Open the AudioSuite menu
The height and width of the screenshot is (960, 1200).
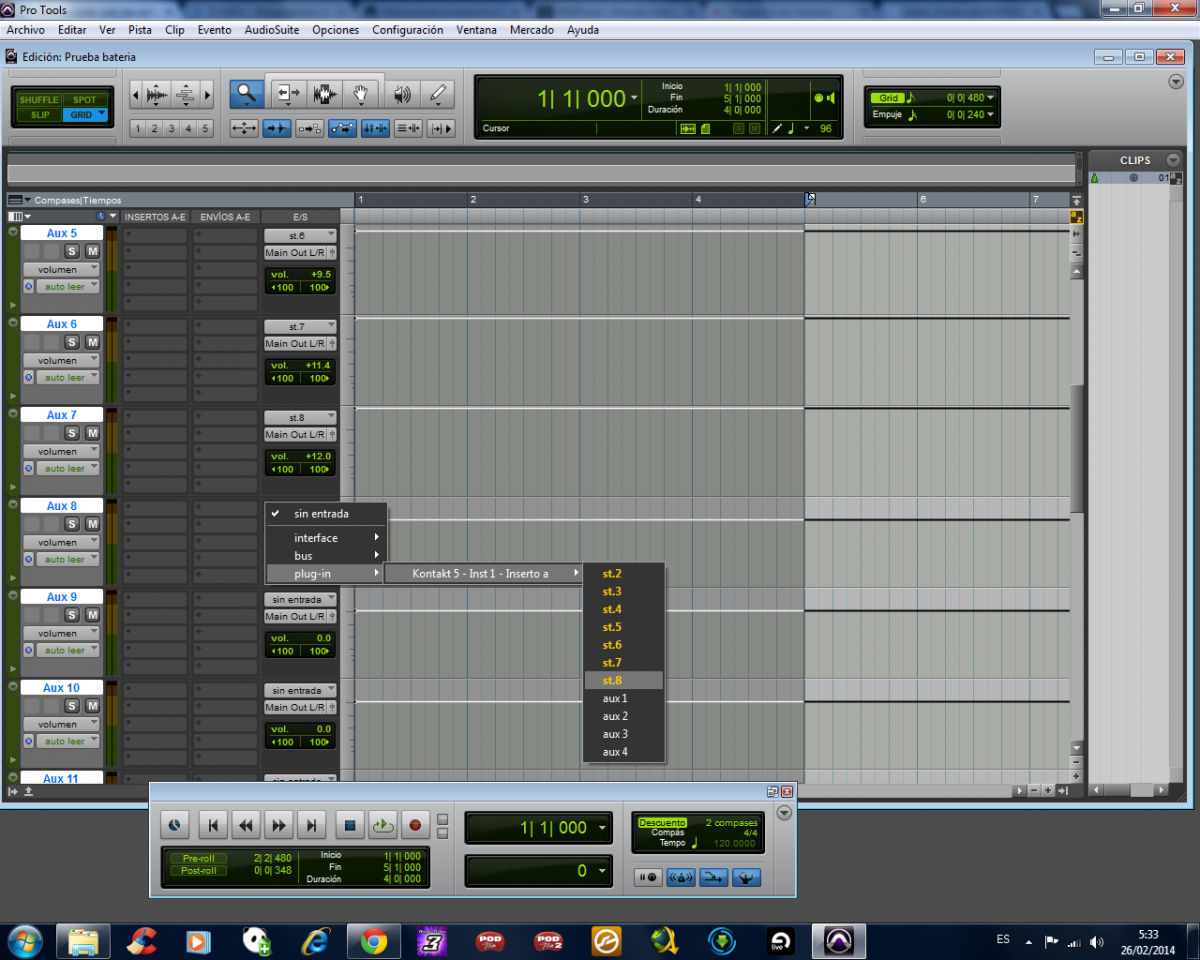(x=272, y=30)
